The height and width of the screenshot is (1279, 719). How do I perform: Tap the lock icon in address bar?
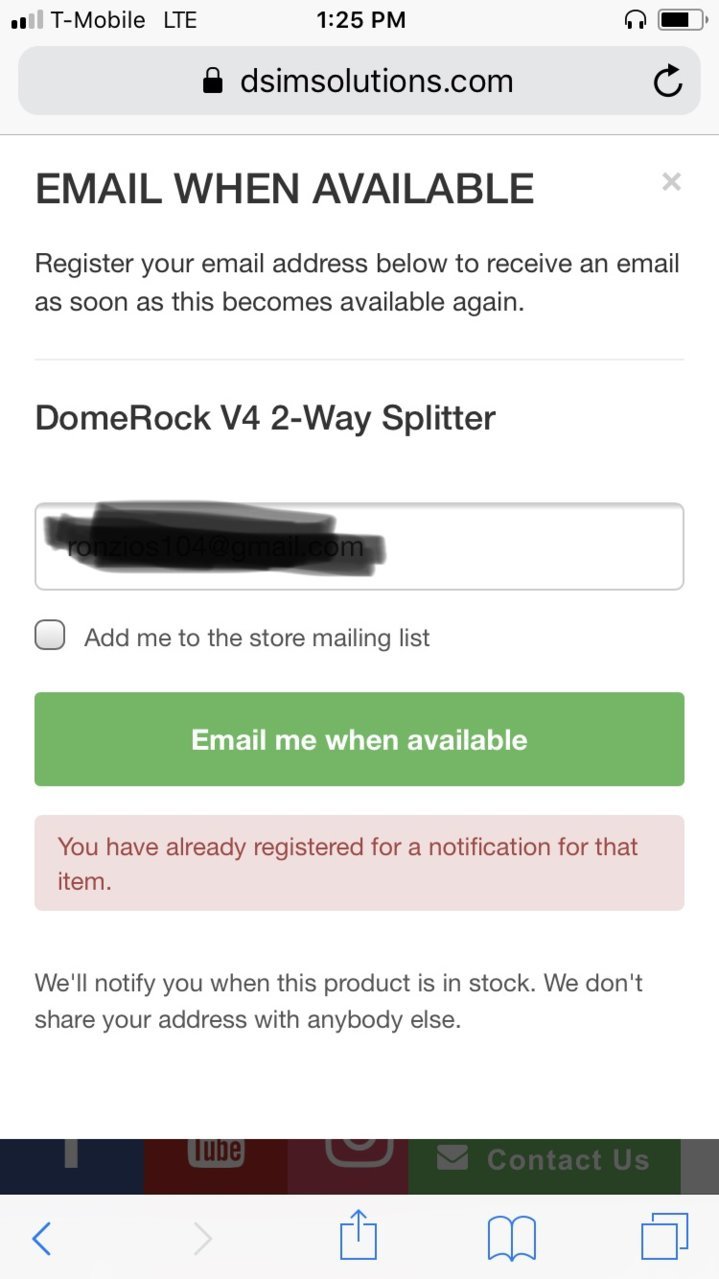212,81
